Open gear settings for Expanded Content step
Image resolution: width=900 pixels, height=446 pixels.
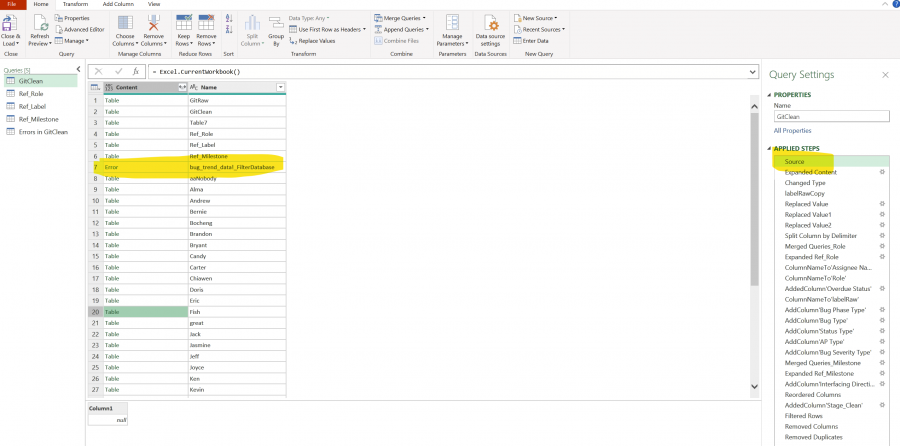[x=882, y=172]
